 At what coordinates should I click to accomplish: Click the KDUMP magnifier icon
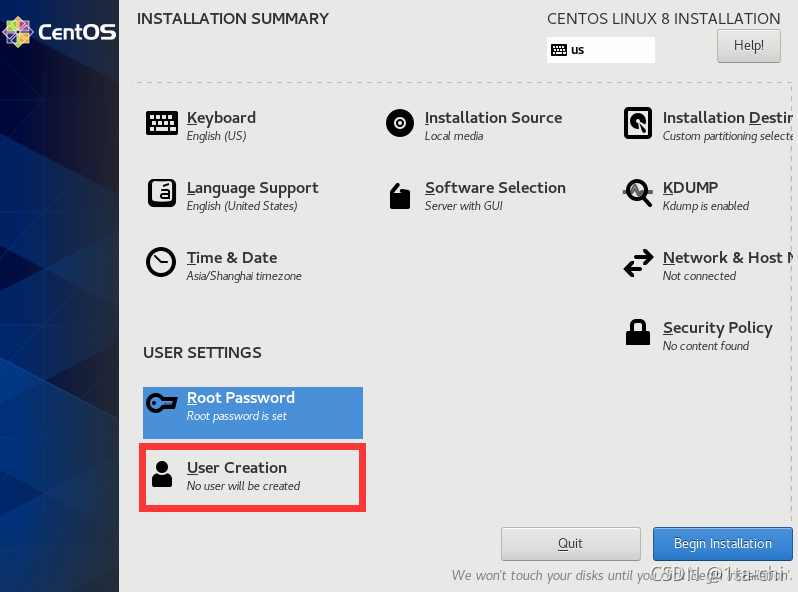tap(638, 193)
